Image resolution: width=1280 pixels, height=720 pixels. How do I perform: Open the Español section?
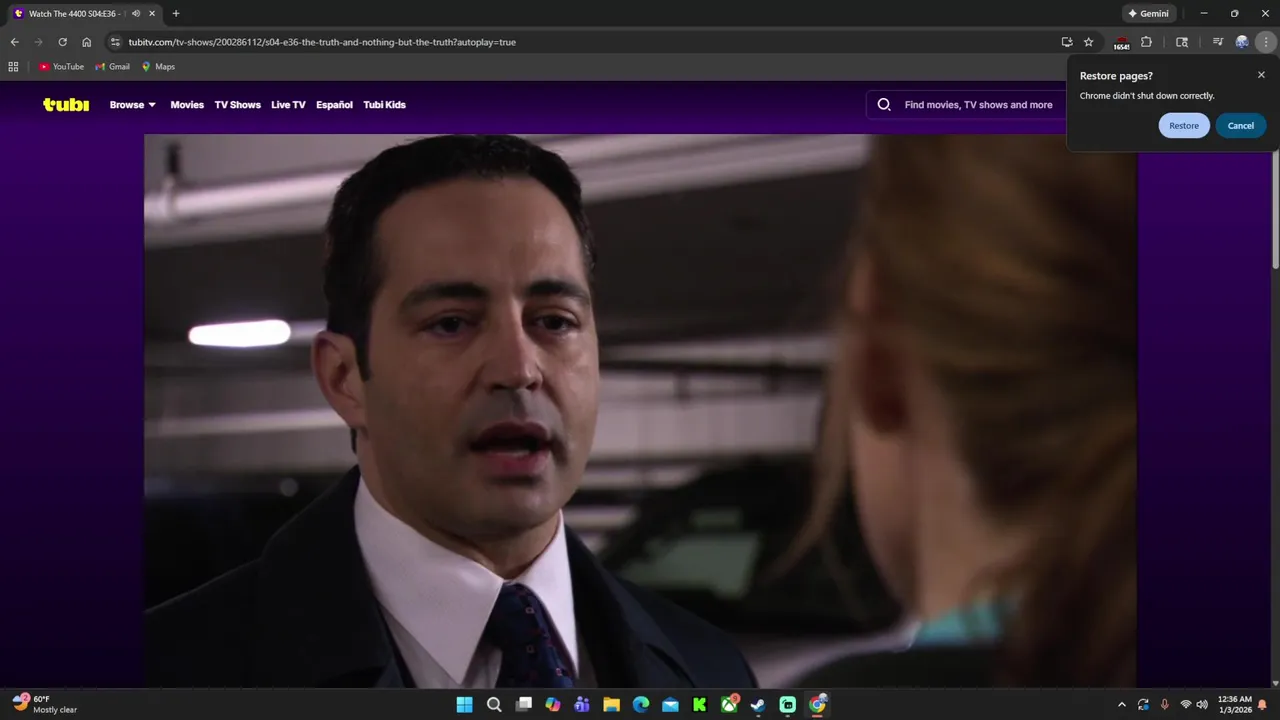tap(334, 104)
